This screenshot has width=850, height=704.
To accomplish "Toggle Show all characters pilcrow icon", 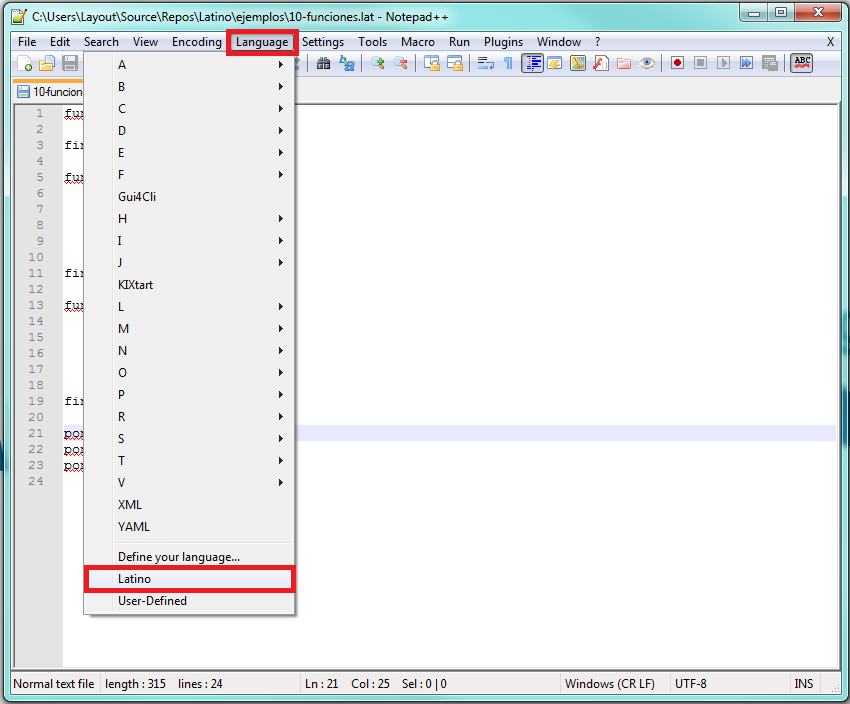I will [508, 63].
